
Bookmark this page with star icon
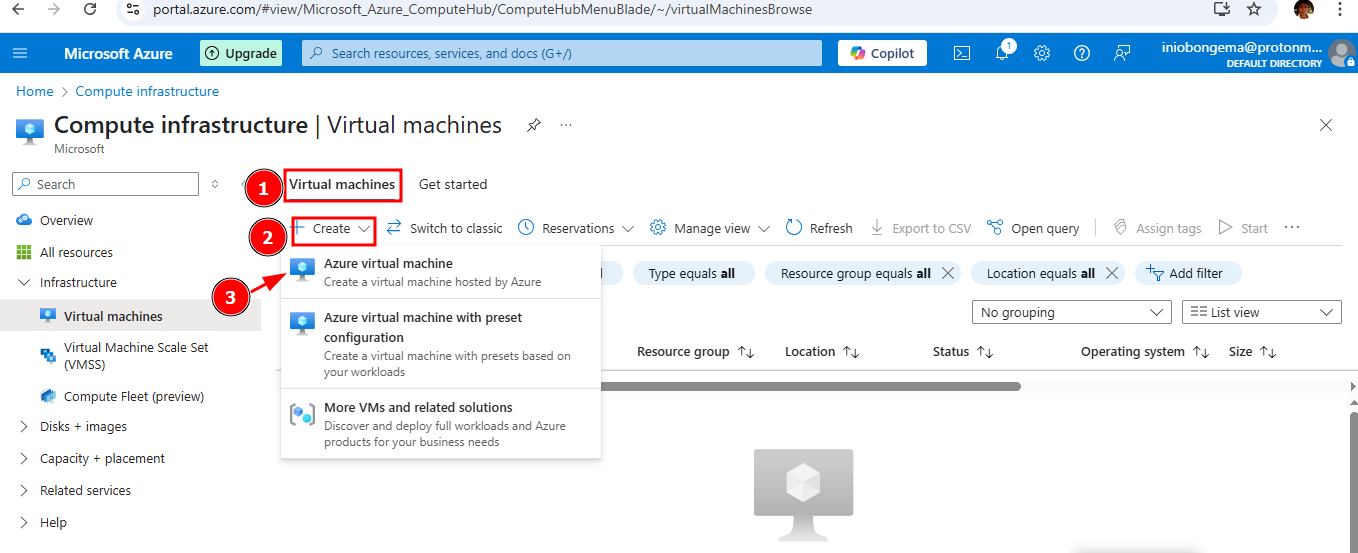pos(1254,9)
